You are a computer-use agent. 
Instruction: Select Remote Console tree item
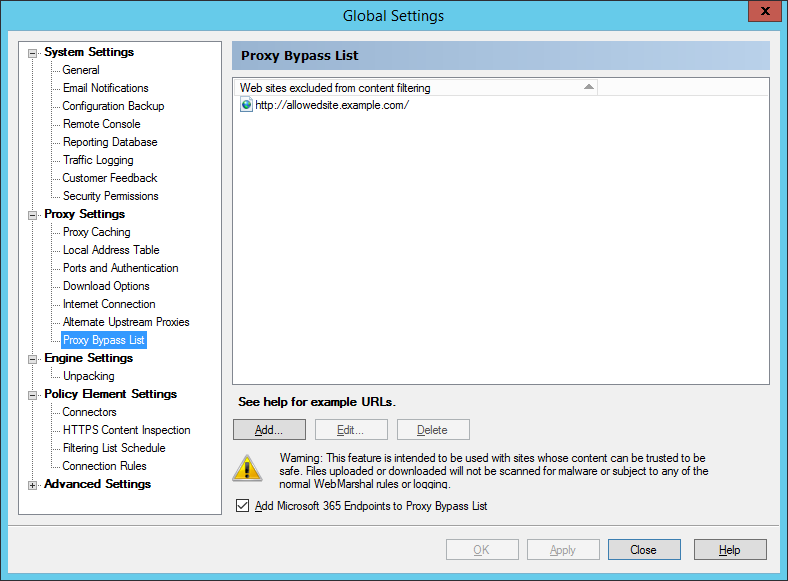pos(102,124)
